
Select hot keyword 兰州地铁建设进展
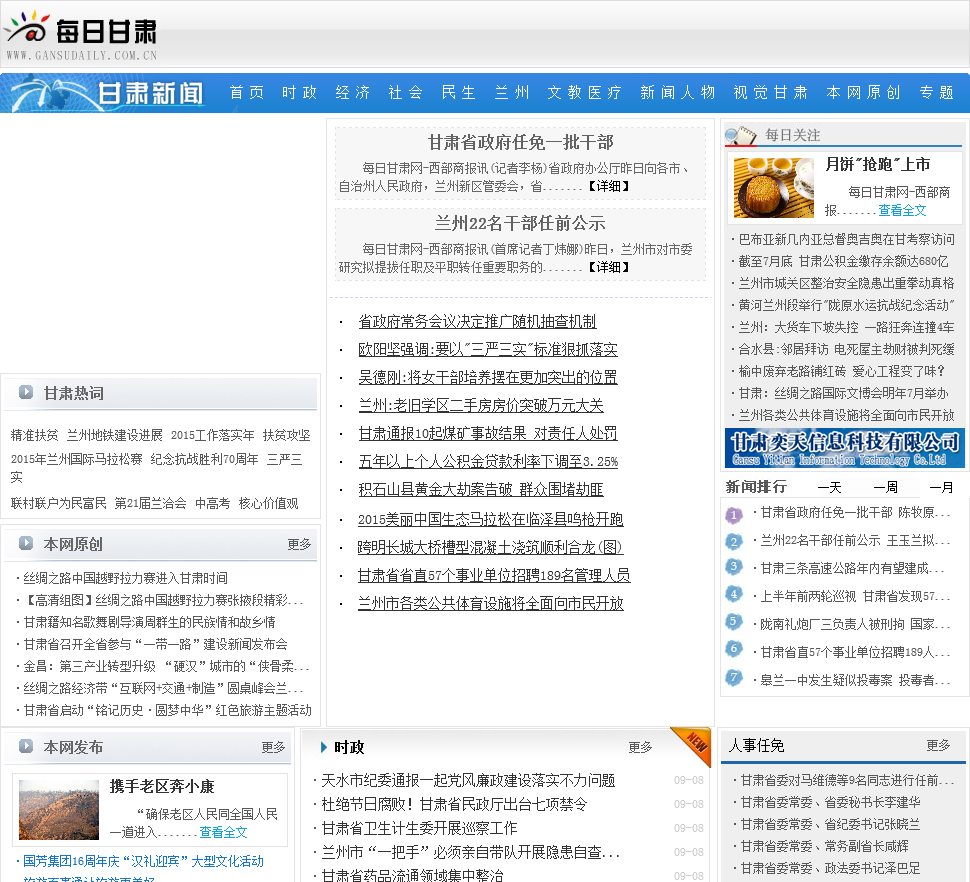tap(114, 435)
